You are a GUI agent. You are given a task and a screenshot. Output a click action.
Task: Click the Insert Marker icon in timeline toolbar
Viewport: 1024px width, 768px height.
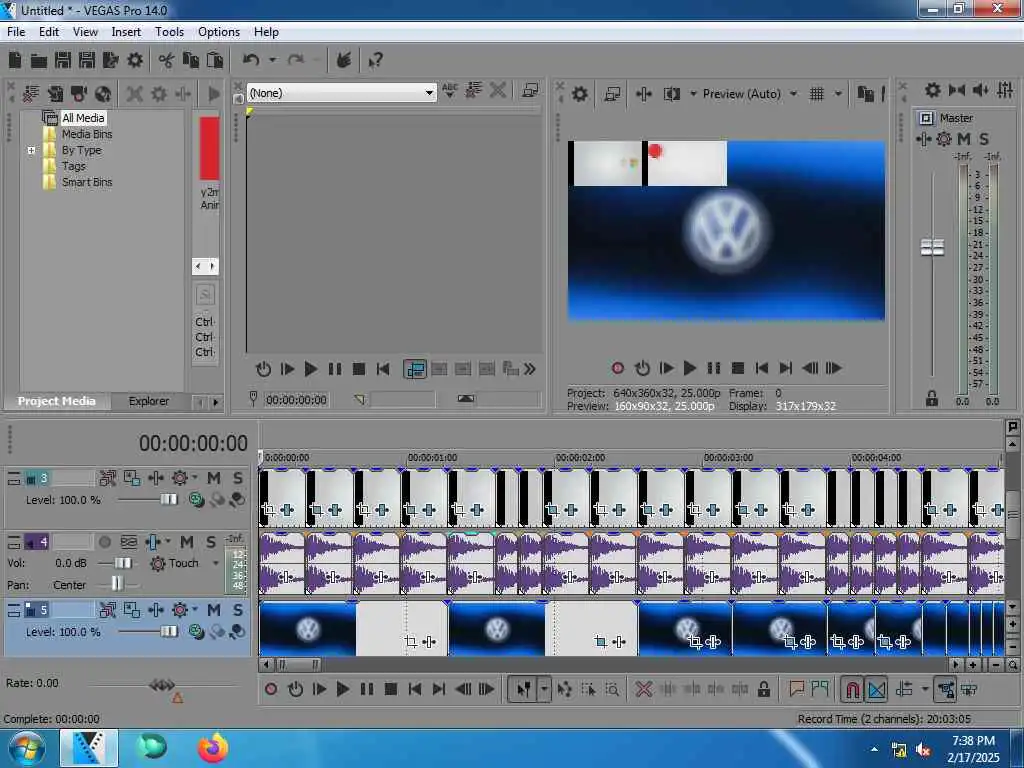click(797, 689)
